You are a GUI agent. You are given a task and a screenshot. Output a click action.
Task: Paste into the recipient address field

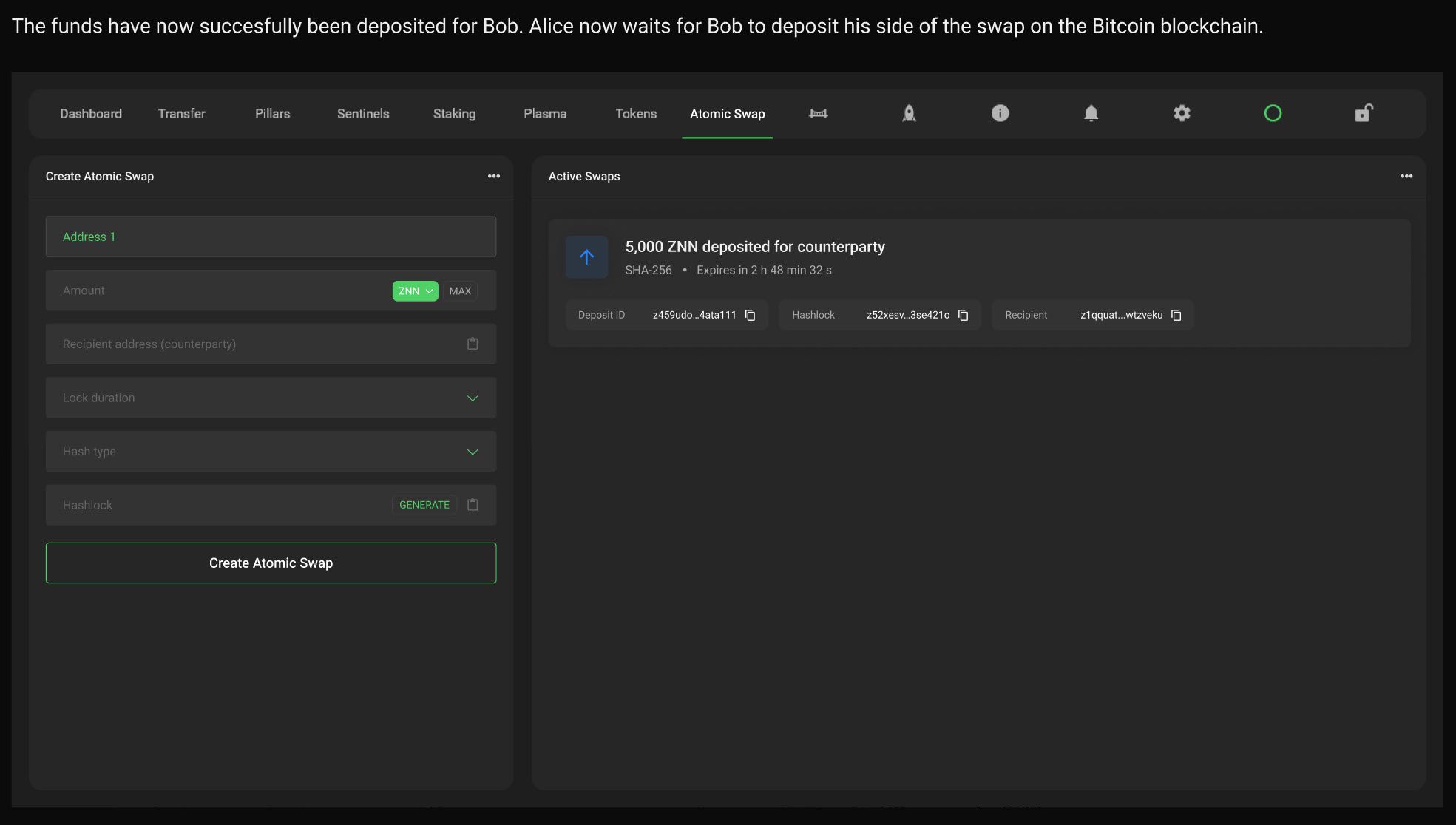(473, 344)
